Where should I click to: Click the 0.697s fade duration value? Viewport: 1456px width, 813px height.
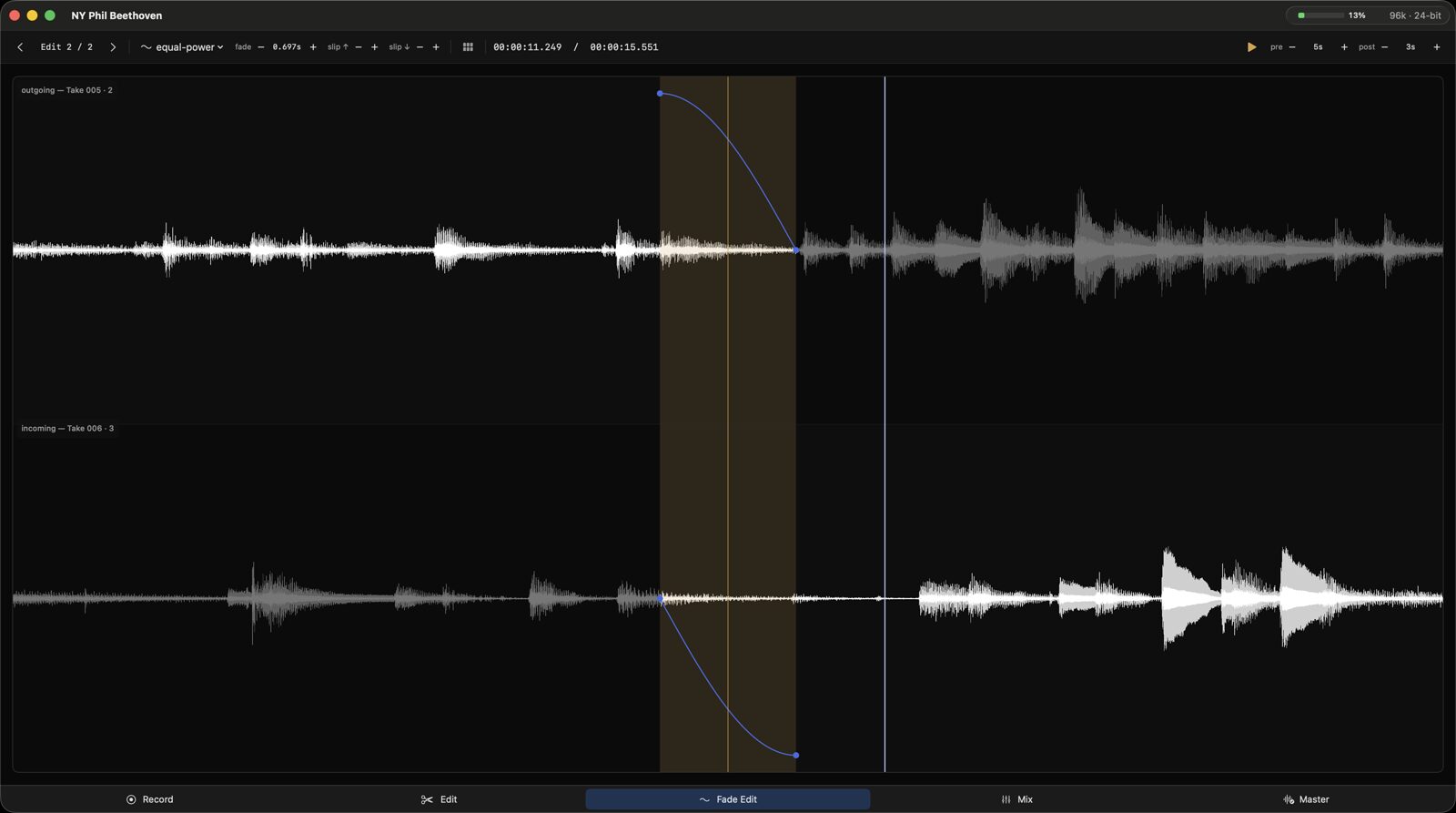point(287,47)
